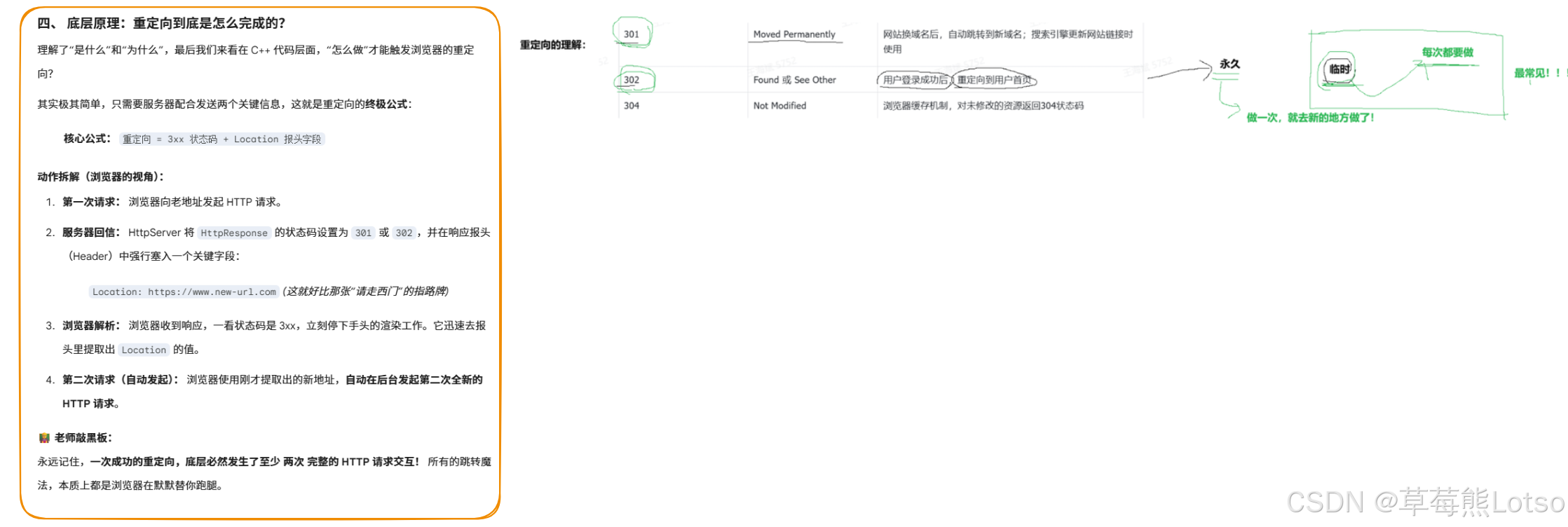Screen dimensions: 1568x527
Task: Click inline code 301 in the 服务器回信 step
Action: click(363, 233)
